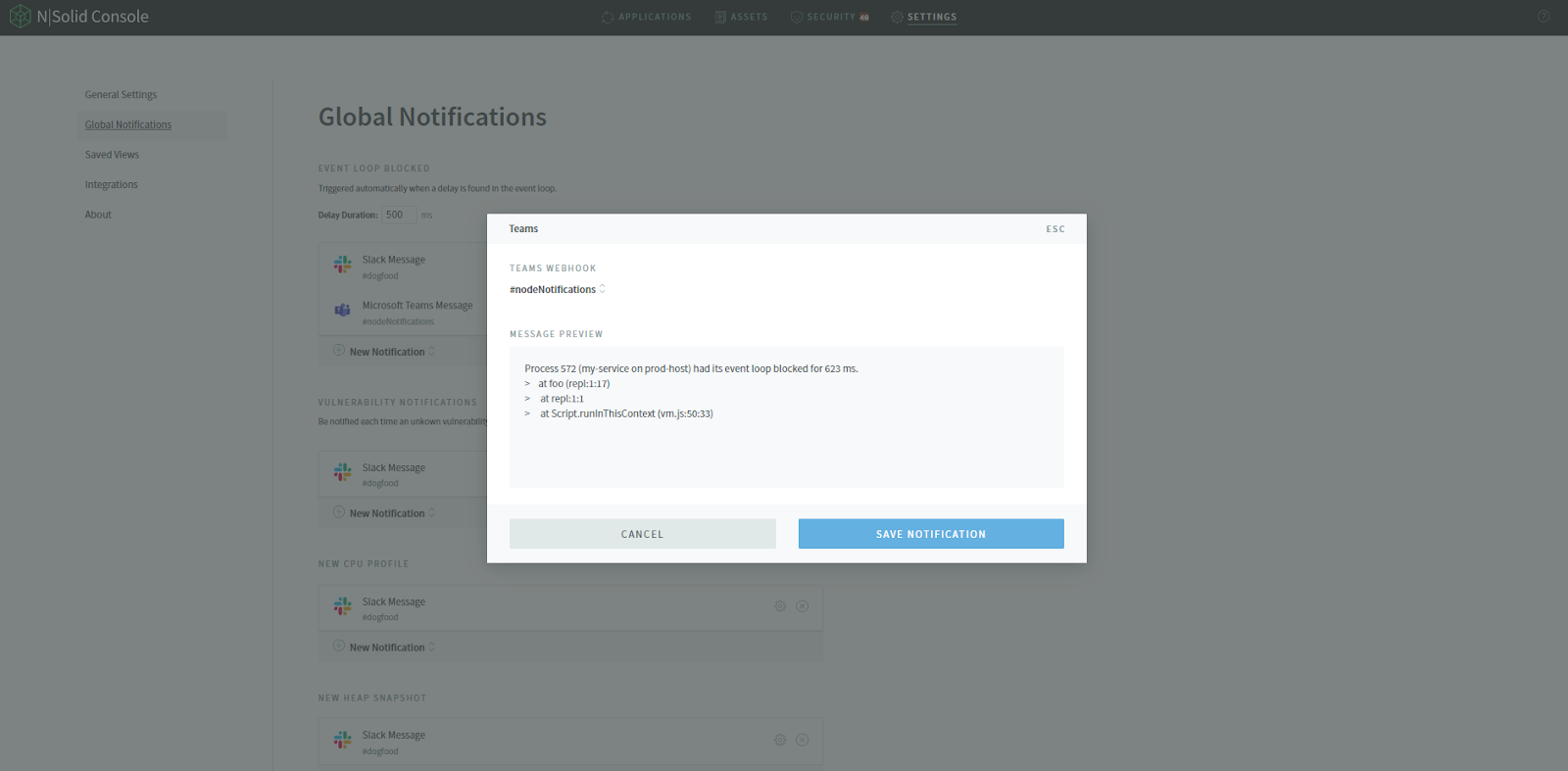Viewport: 1568px width, 771px height.
Task: Click the Security shield icon
Action: pyautogui.click(x=797, y=17)
